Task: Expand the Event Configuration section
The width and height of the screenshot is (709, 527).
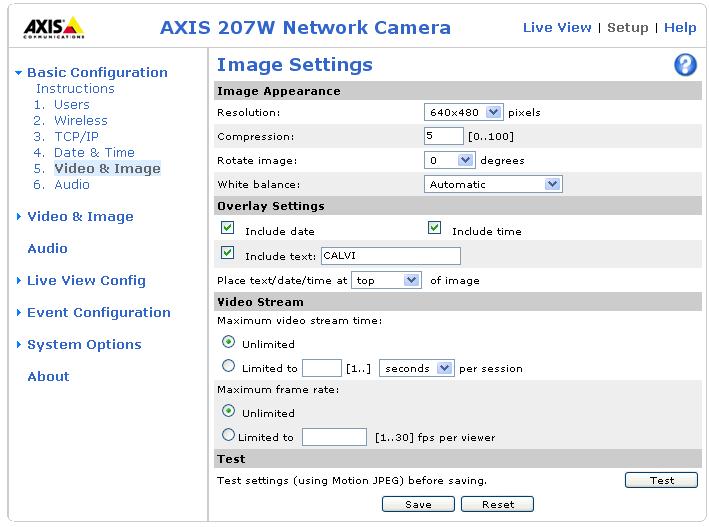Action: (x=99, y=313)
